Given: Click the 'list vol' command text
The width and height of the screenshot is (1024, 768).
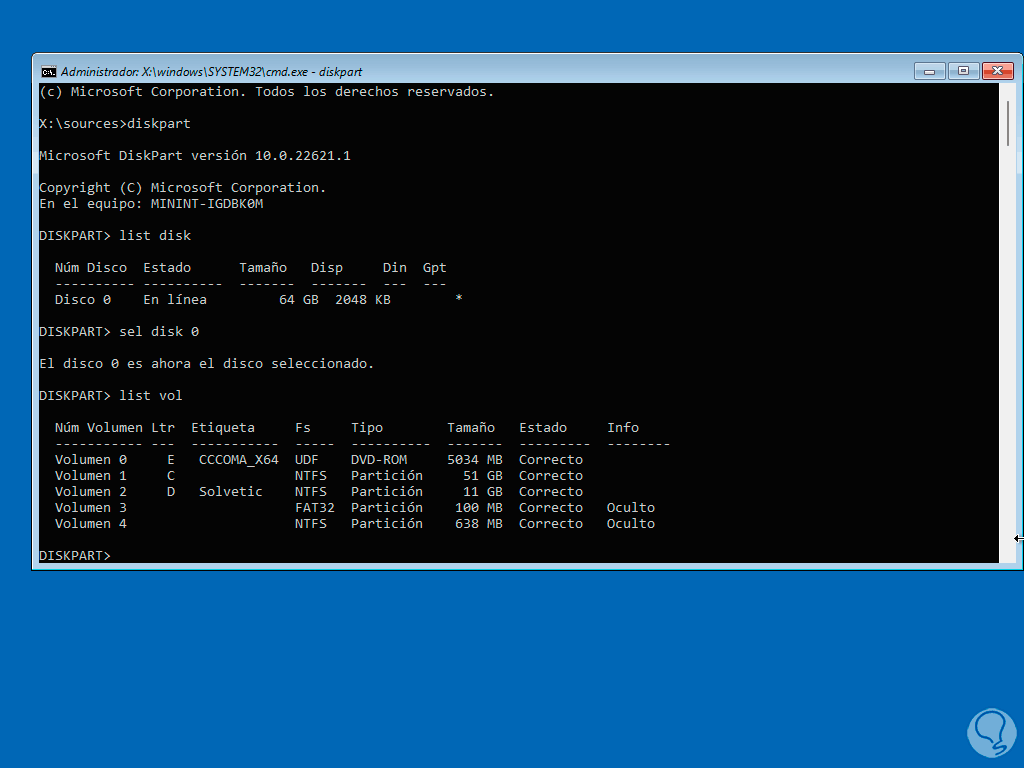Looking at the screenshot, I should click(x=150, y=395).
